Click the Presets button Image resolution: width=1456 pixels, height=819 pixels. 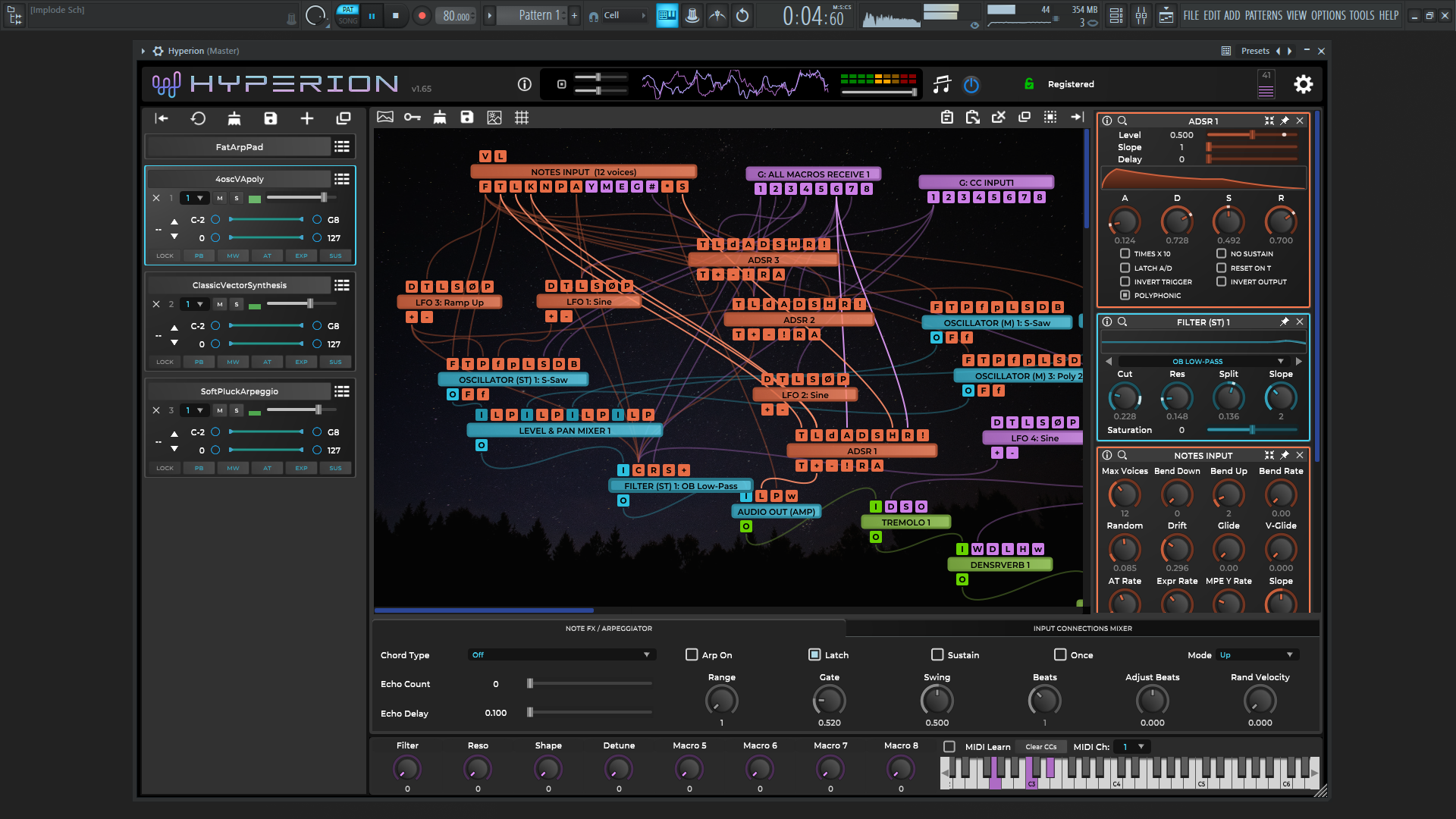point(1255,51)
